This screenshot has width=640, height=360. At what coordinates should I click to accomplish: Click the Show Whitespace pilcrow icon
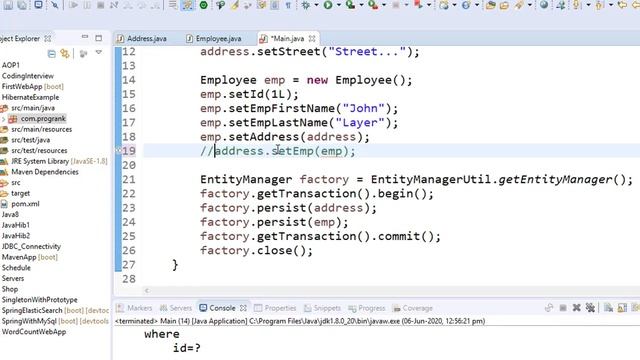tap(288, 5)
